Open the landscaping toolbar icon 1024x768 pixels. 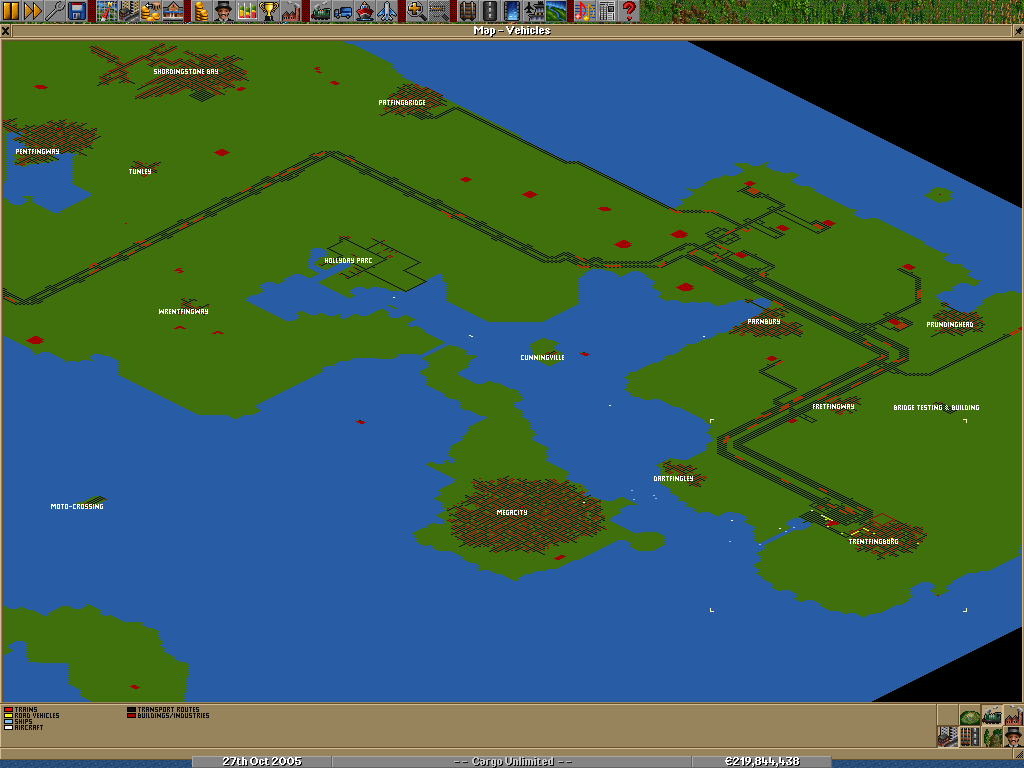pyautogui.click(x=556, y=11)
